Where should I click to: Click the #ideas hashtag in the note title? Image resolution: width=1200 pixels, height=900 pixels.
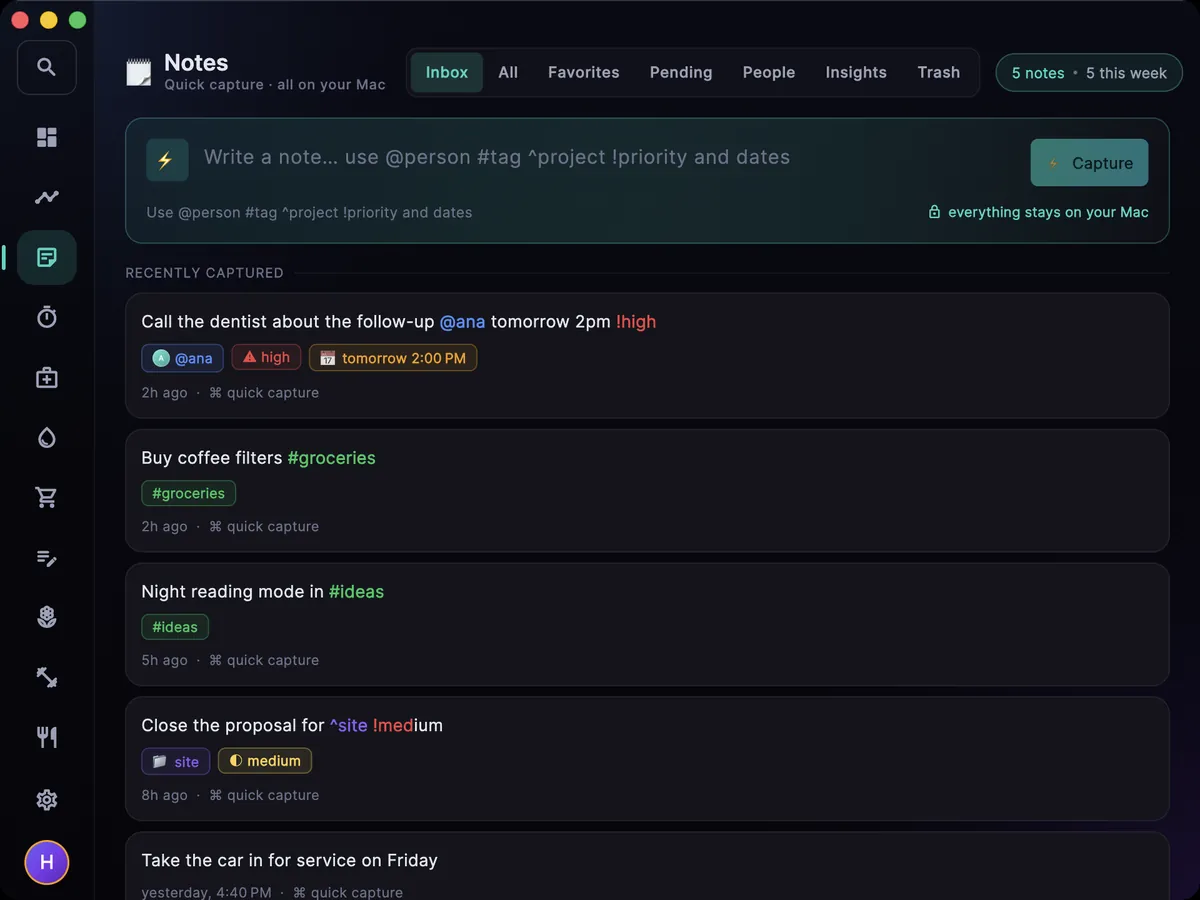356,592
